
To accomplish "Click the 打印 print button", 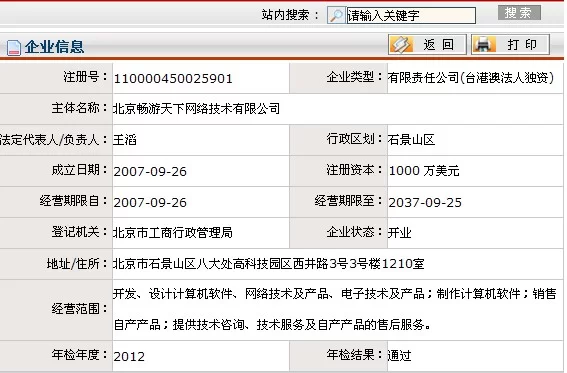I will coord(510,44).
